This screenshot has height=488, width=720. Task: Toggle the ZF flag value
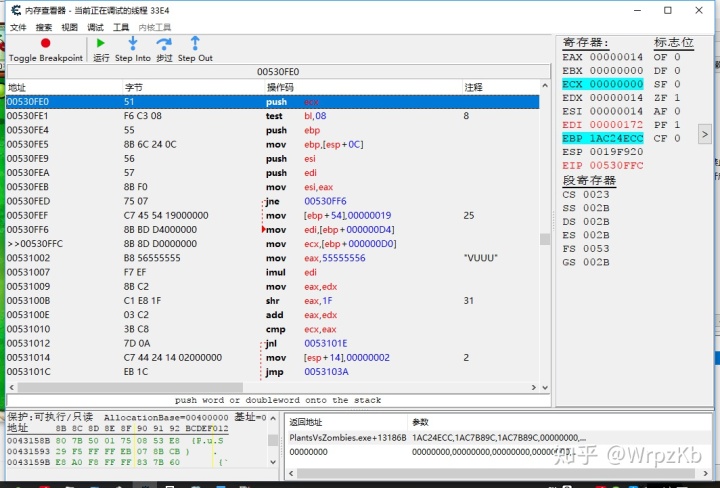coord(677,98)
